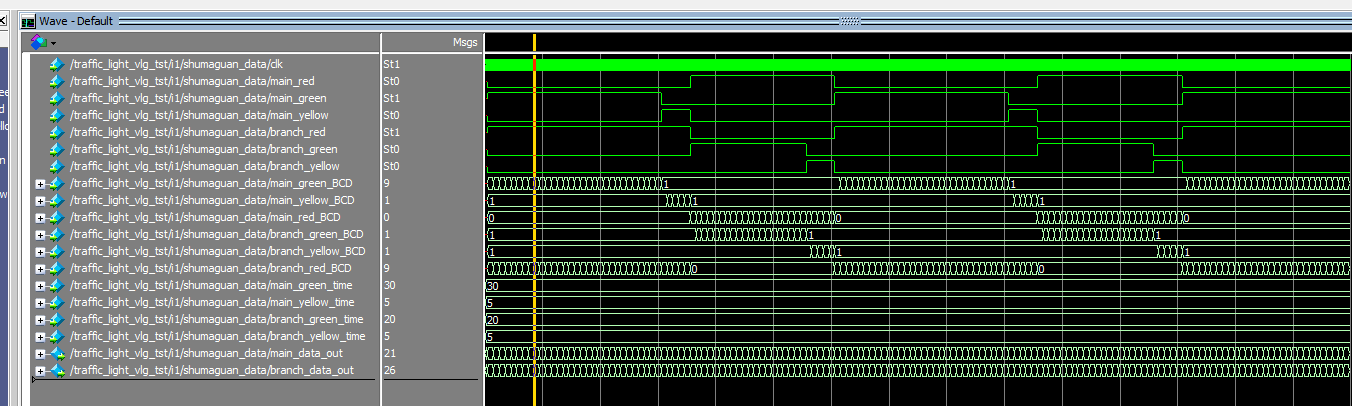The width and height of the screenshot is (1352, 406).
Task: Click the Msgs column header
Action: pos(465,43)
